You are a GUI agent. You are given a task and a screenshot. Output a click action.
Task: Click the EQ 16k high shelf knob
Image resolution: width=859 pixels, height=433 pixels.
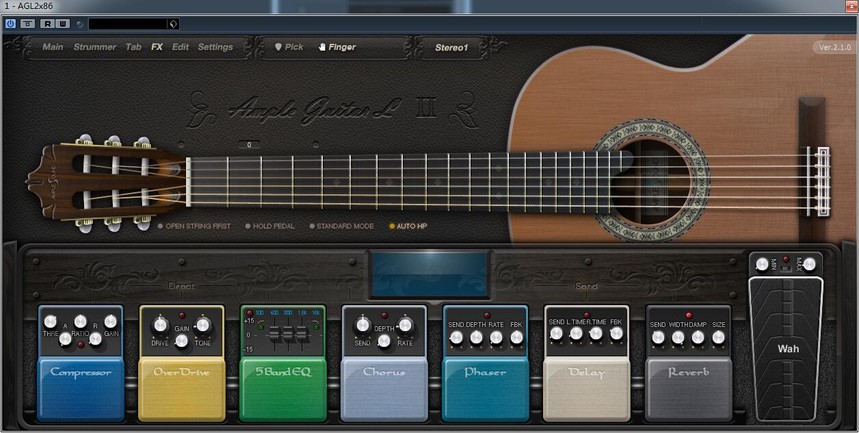click(x=316, y=327)
